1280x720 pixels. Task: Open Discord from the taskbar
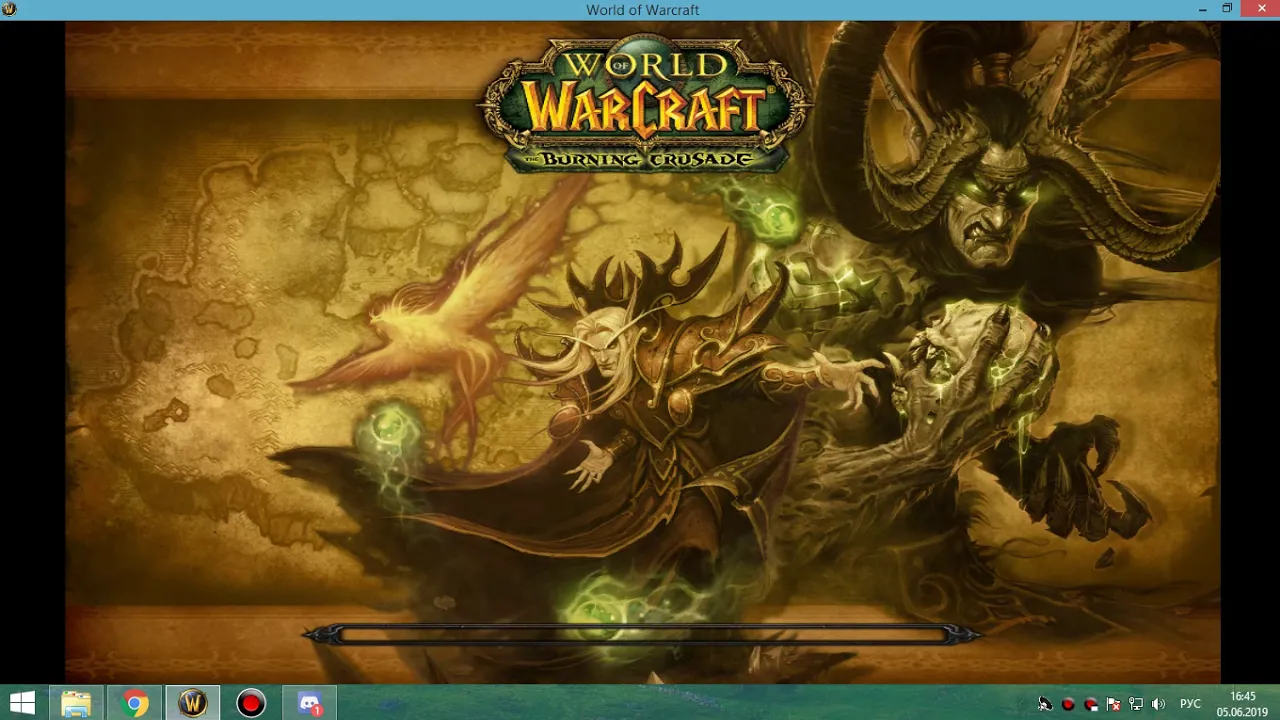(x=310, y=703)
